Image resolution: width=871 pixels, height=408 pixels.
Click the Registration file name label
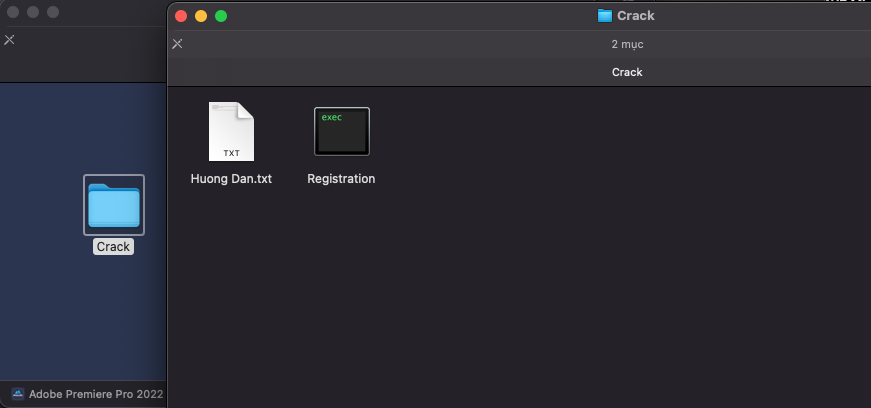point(341,179)
